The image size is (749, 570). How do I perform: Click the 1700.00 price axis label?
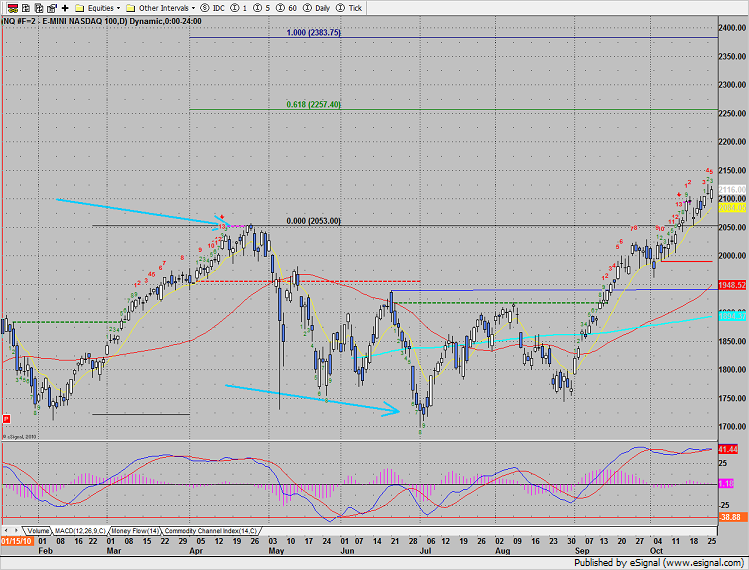click(x=732, y=427)
